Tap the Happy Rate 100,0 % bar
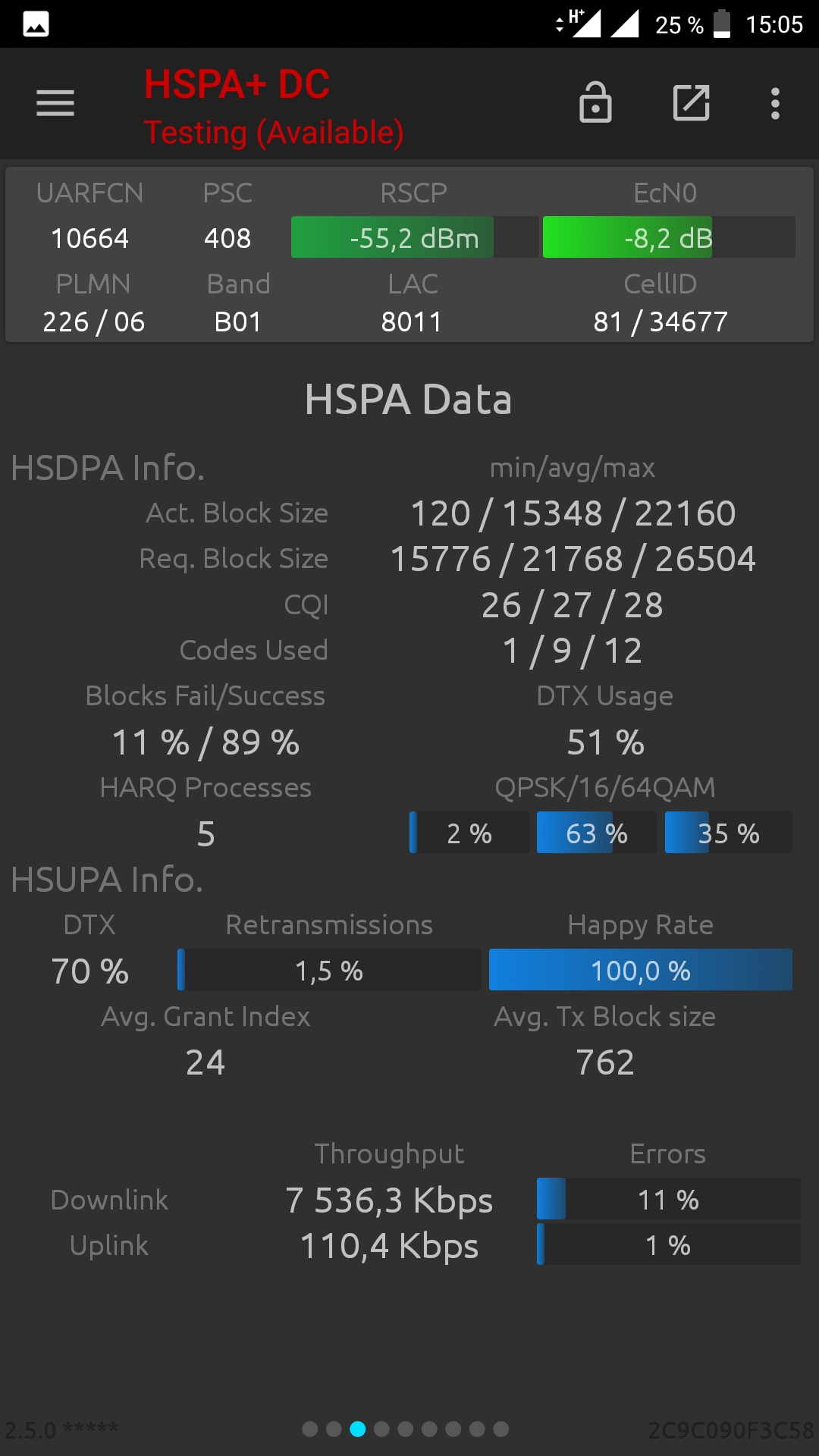The width and height of the screenshot is (819, 1456). (x=641, y=970)
